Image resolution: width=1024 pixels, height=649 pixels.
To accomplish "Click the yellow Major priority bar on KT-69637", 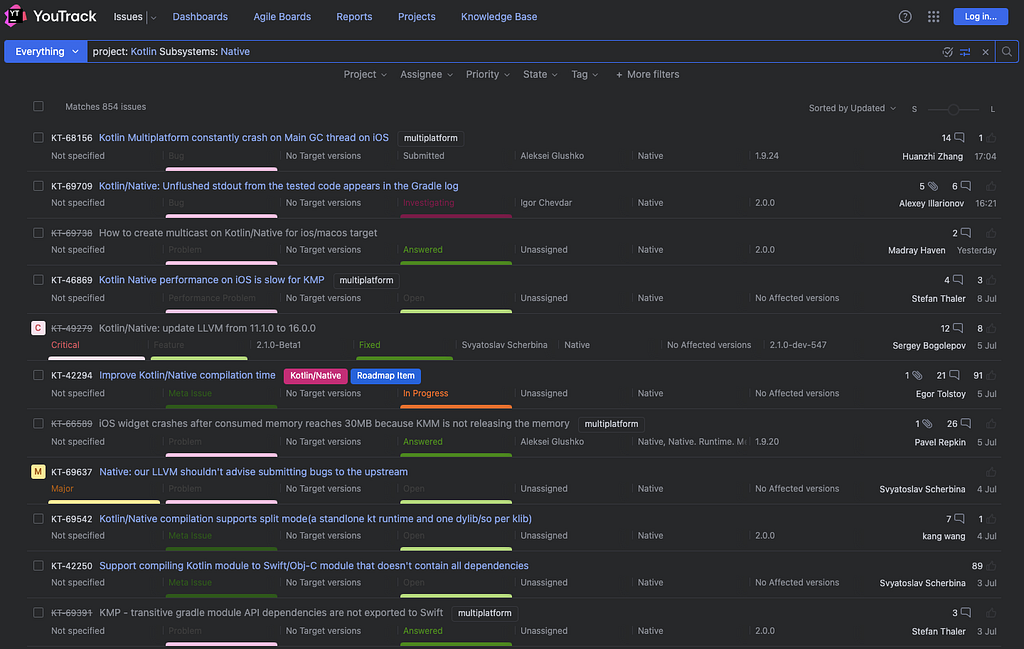I will pyautogui.click(x=104, y=502).
